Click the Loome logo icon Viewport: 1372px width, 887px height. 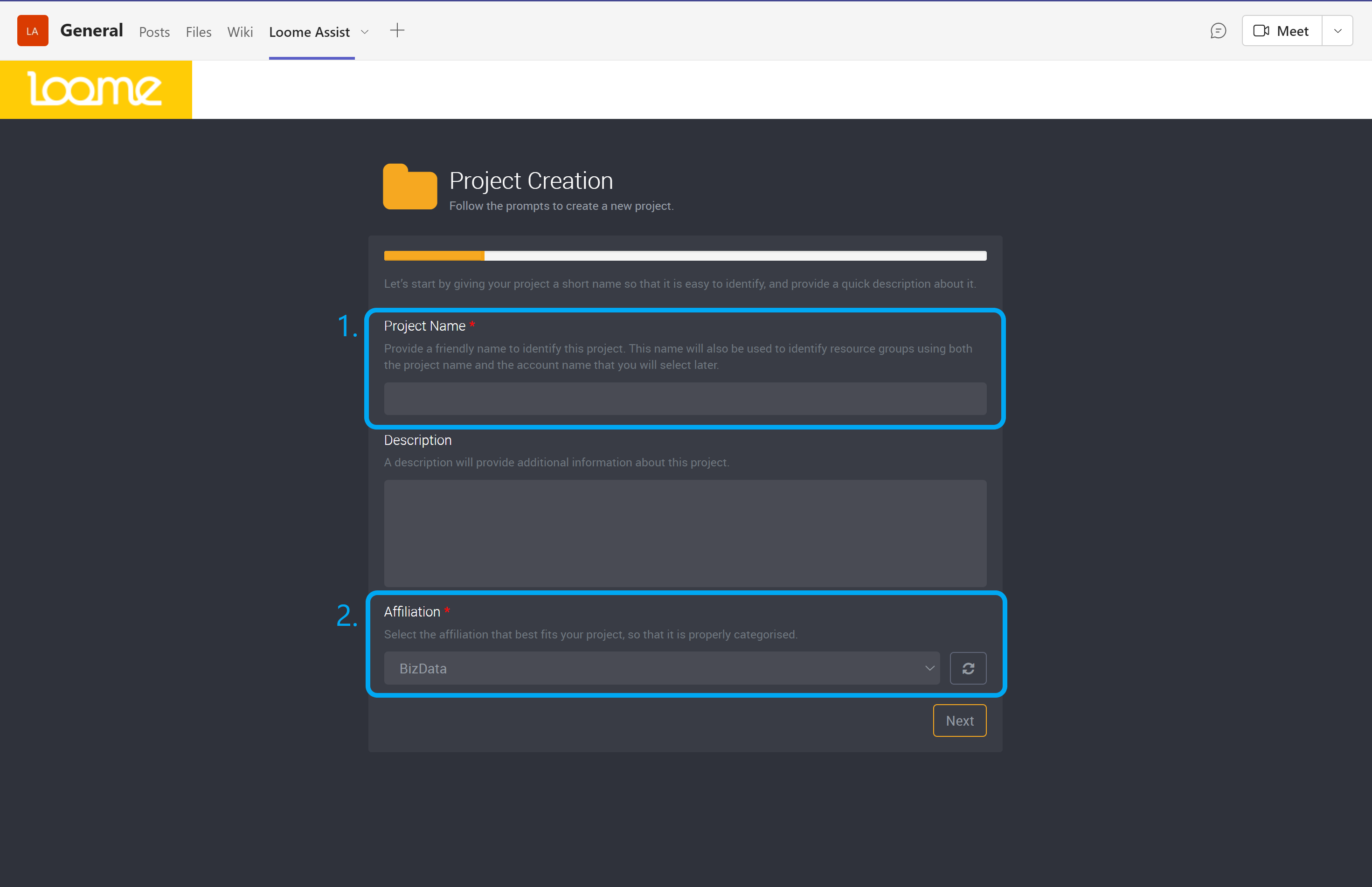pyautogui.click(x=96, y=90)
